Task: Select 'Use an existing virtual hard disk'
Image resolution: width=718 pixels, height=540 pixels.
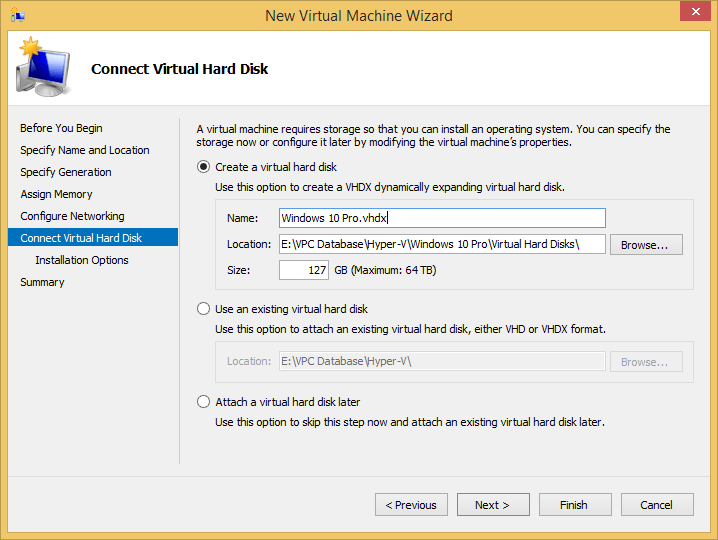Action: 204,309
